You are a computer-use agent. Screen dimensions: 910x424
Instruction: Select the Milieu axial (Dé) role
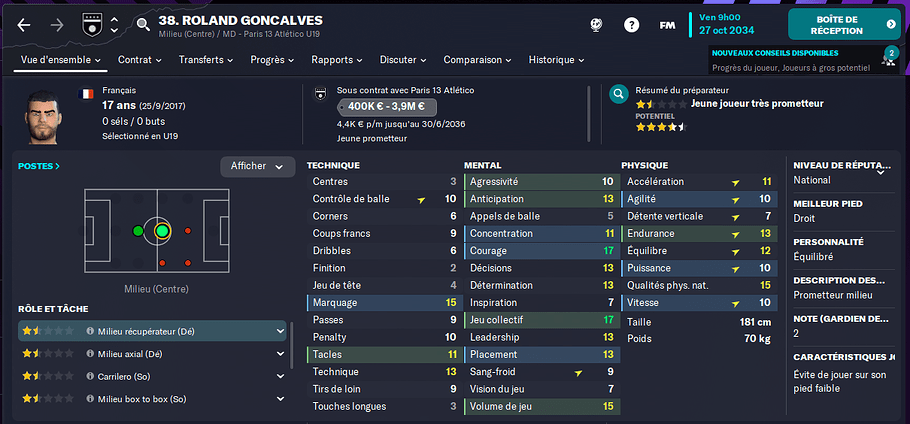152,354
